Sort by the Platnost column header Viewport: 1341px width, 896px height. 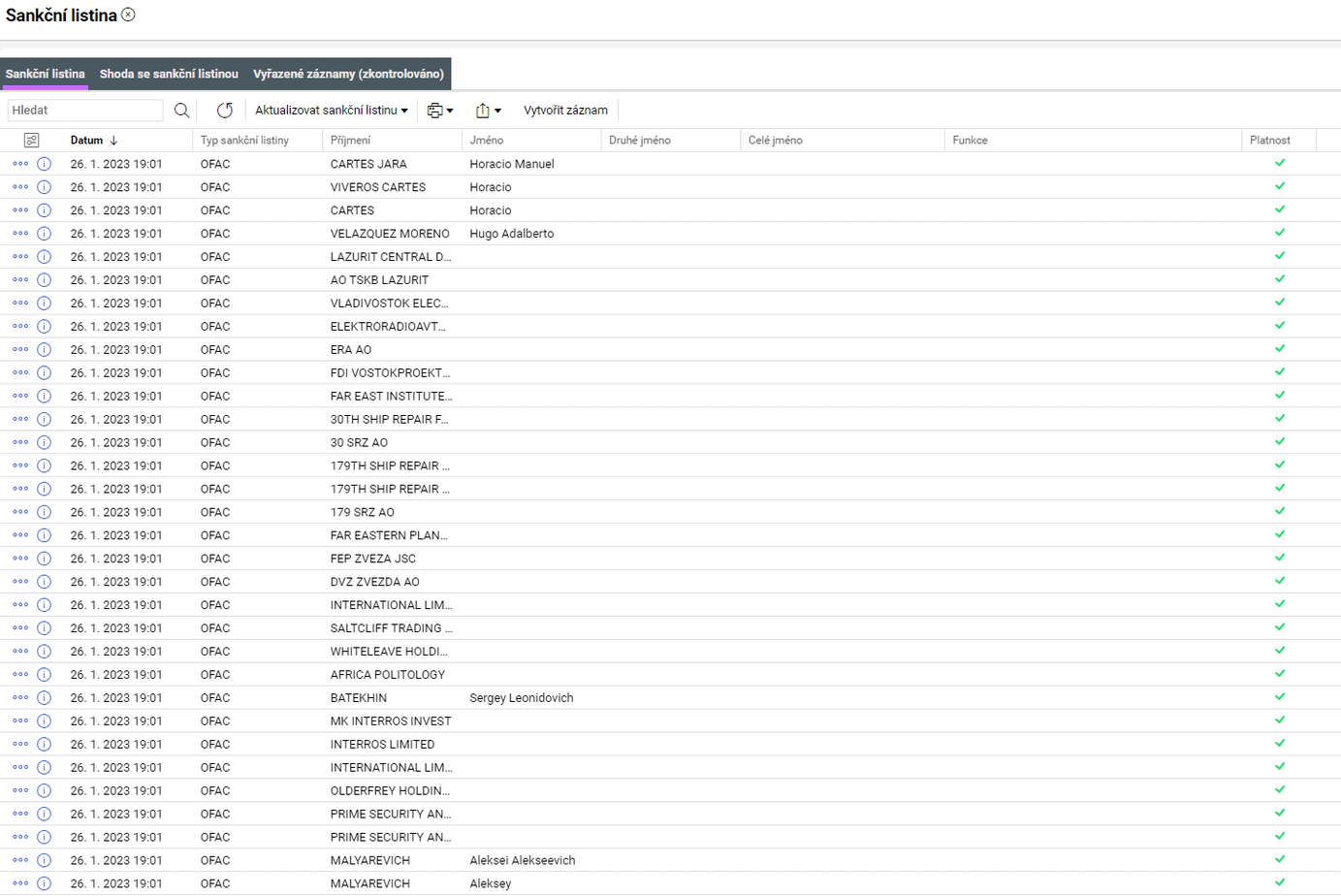[x=1270, y=141]
